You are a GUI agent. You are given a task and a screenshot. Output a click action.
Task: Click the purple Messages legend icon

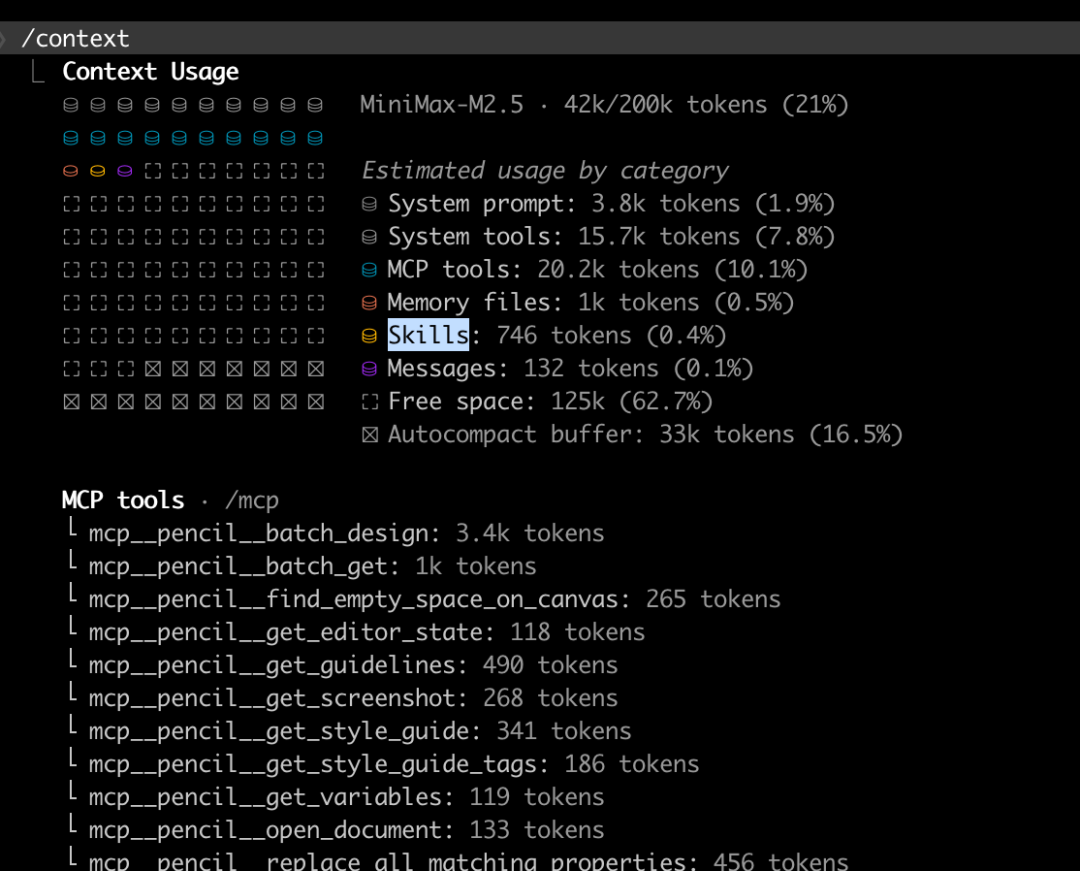click(369, 369)
